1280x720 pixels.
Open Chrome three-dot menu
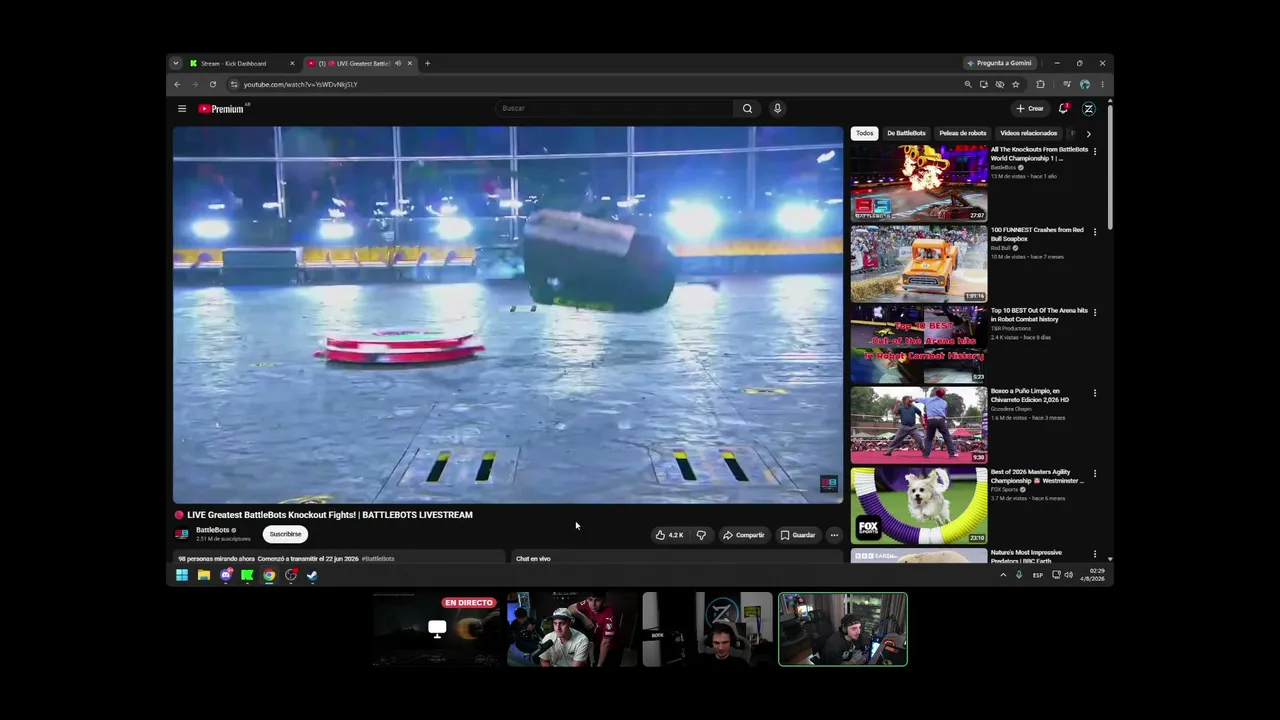click(1102, 84)
